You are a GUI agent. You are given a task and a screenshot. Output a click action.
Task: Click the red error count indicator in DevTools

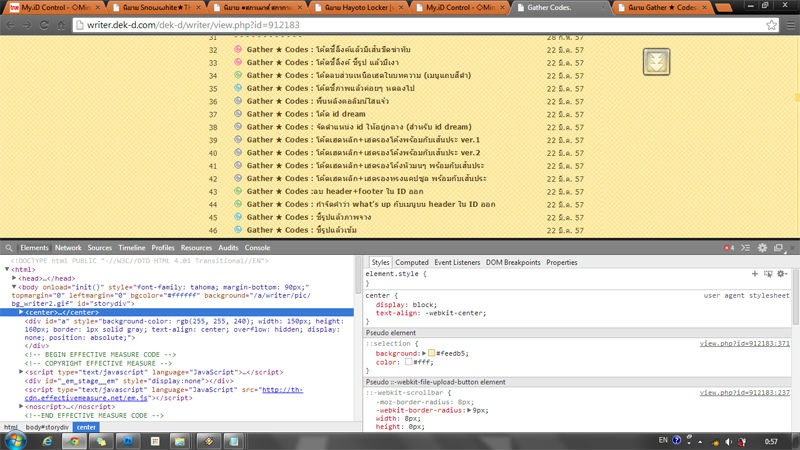pyautogui.click(x=729, y=248)
